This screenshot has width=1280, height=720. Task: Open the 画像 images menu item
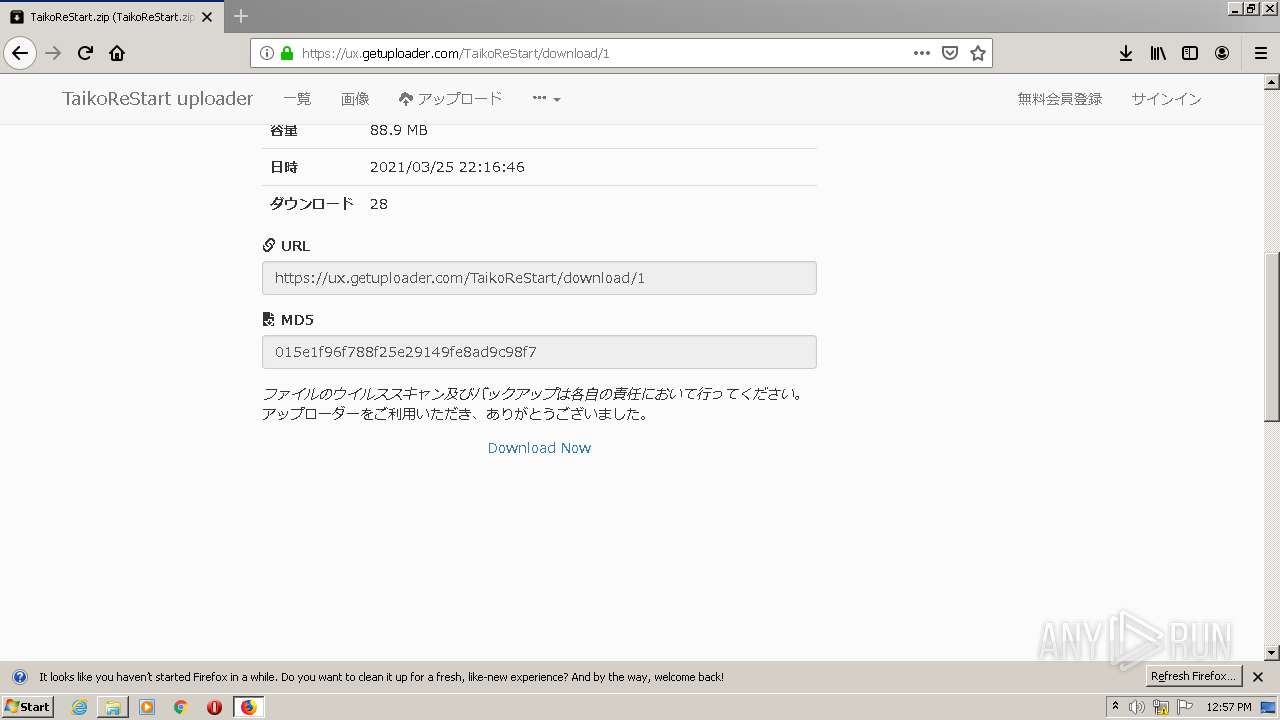[355, 99]
